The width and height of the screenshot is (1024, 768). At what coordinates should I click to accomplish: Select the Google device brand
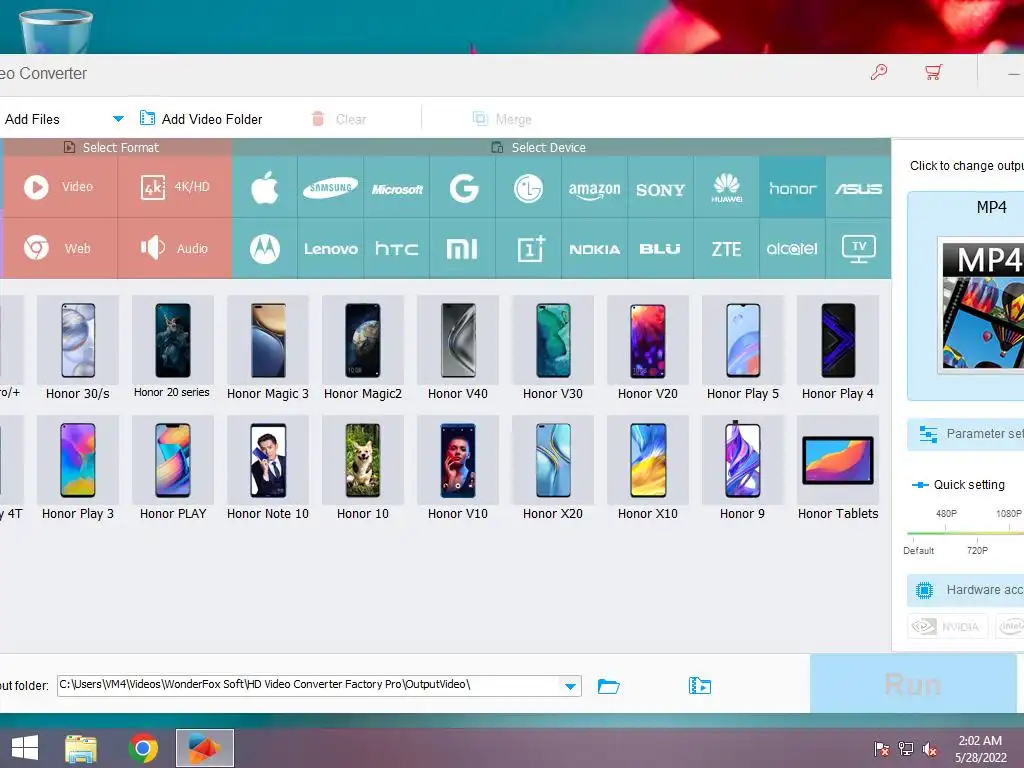[x=463, y=188]
